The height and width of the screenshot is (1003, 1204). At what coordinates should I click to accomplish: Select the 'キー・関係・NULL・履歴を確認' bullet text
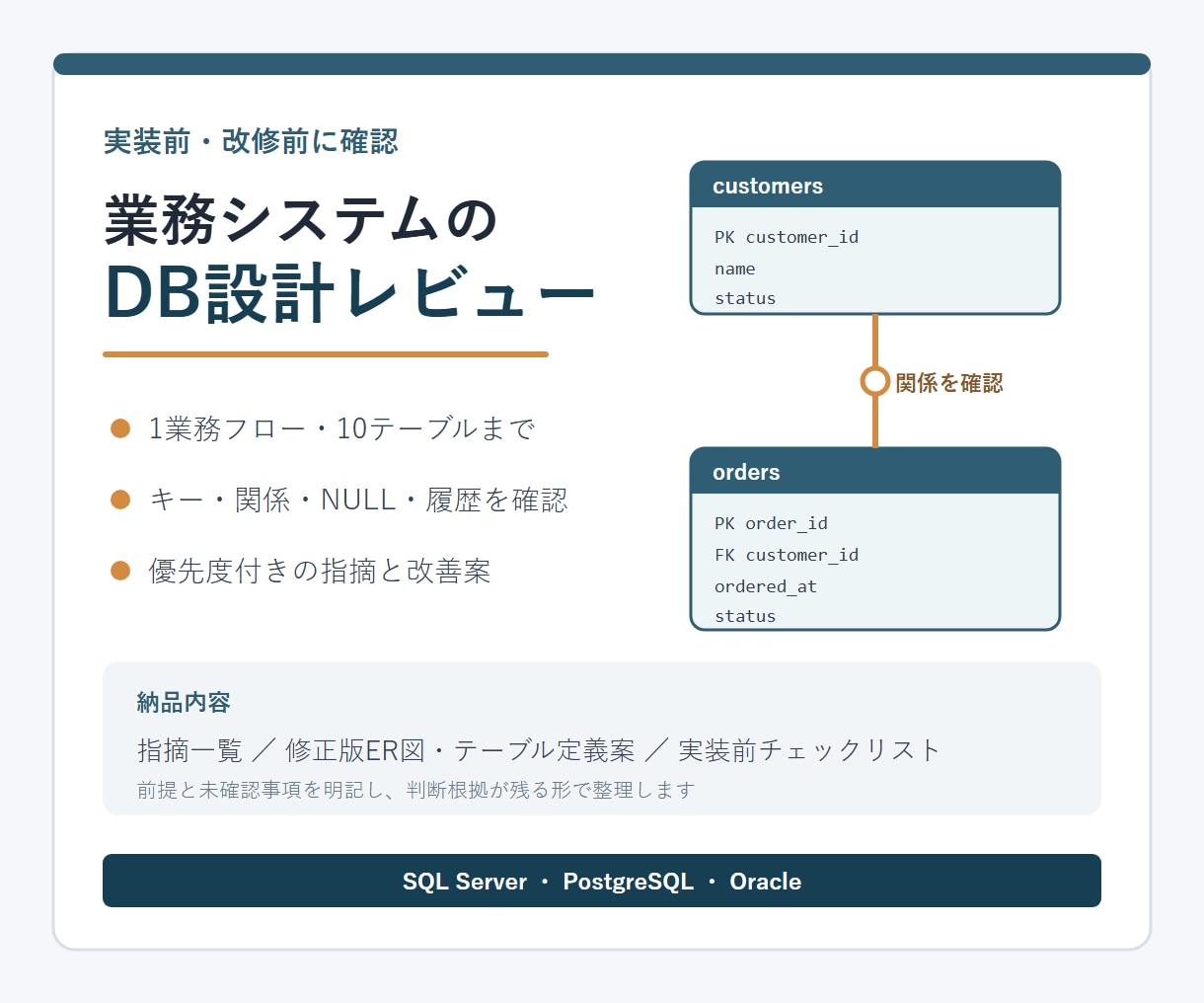coord(358,500)
